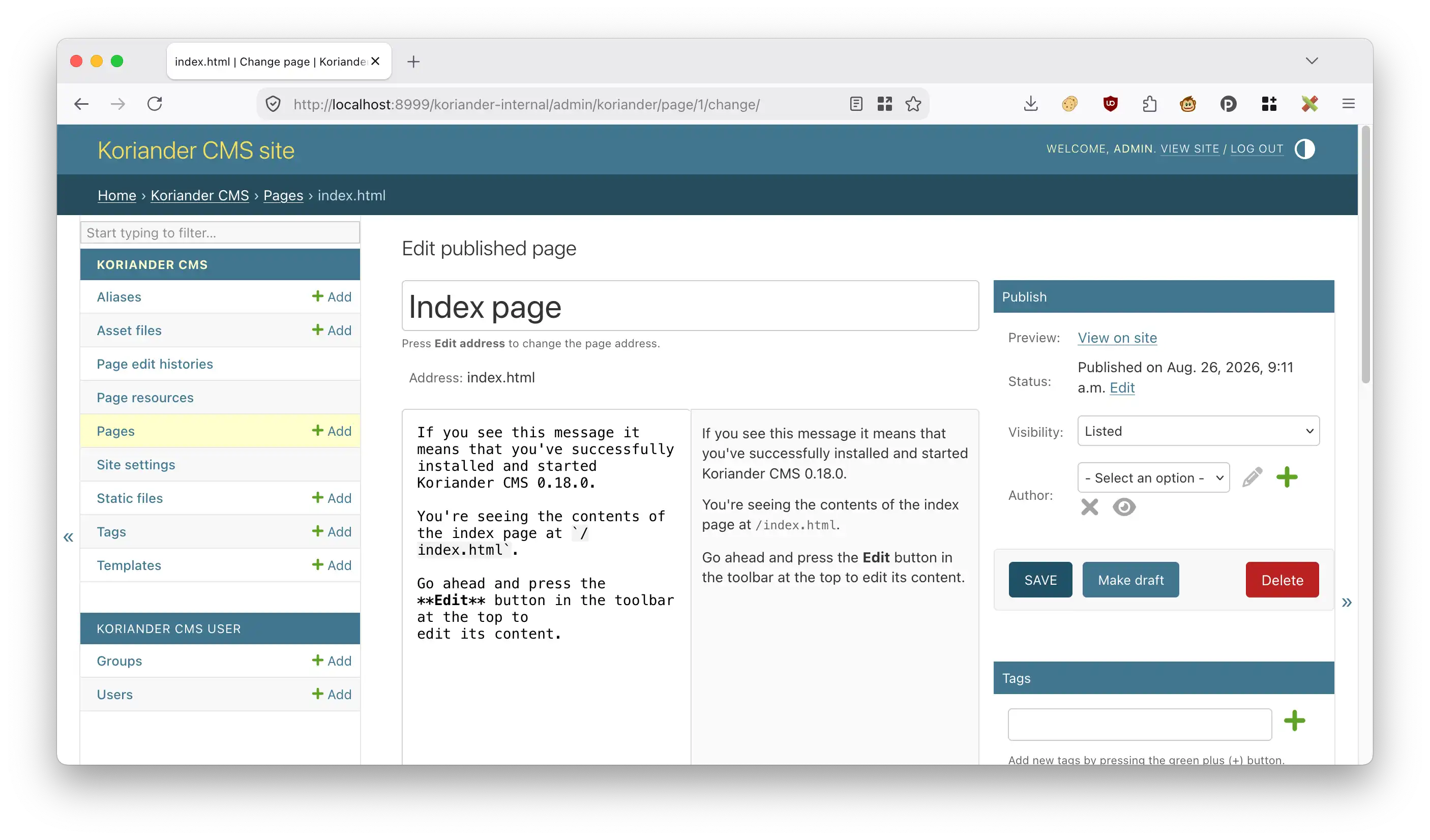
Task: Bookmark this page with the star icon
Action: pos(913,104)
